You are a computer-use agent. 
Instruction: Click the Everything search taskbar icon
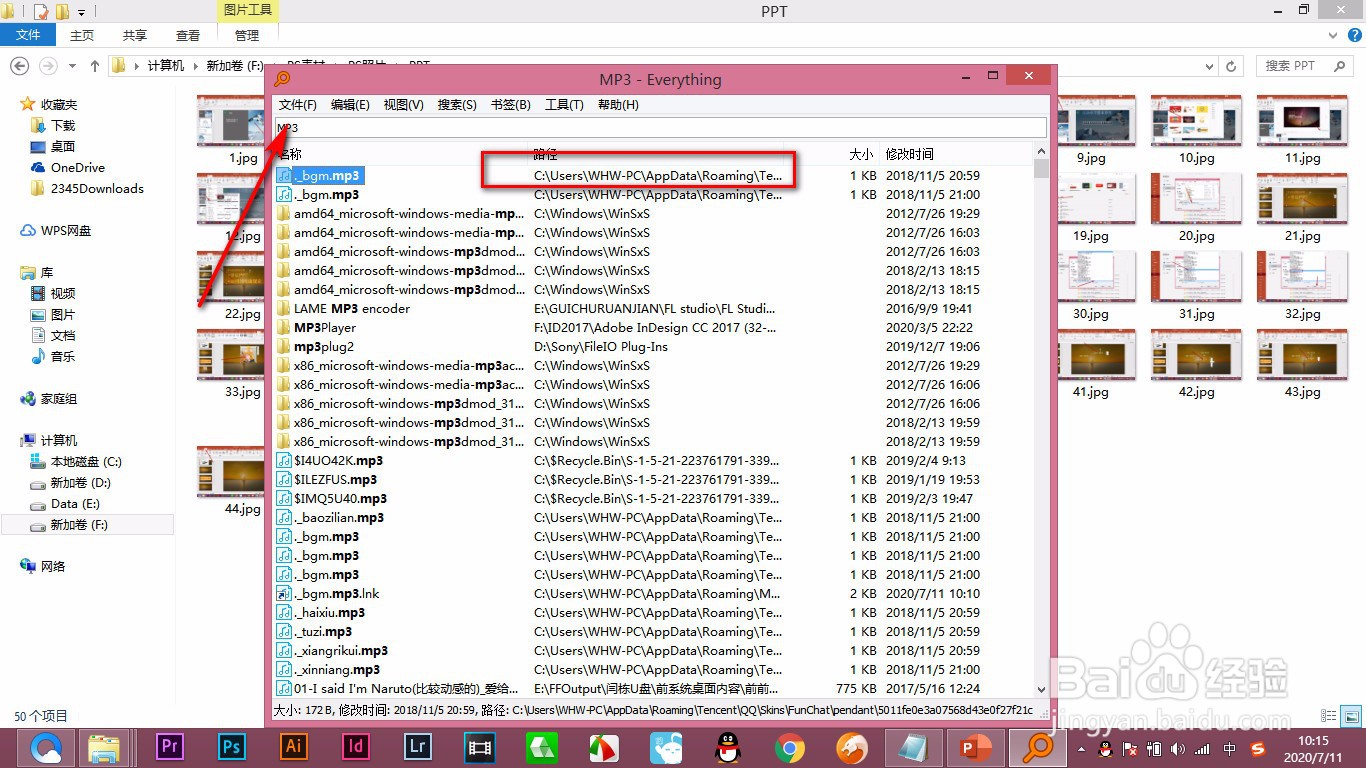pos(1037,747)
